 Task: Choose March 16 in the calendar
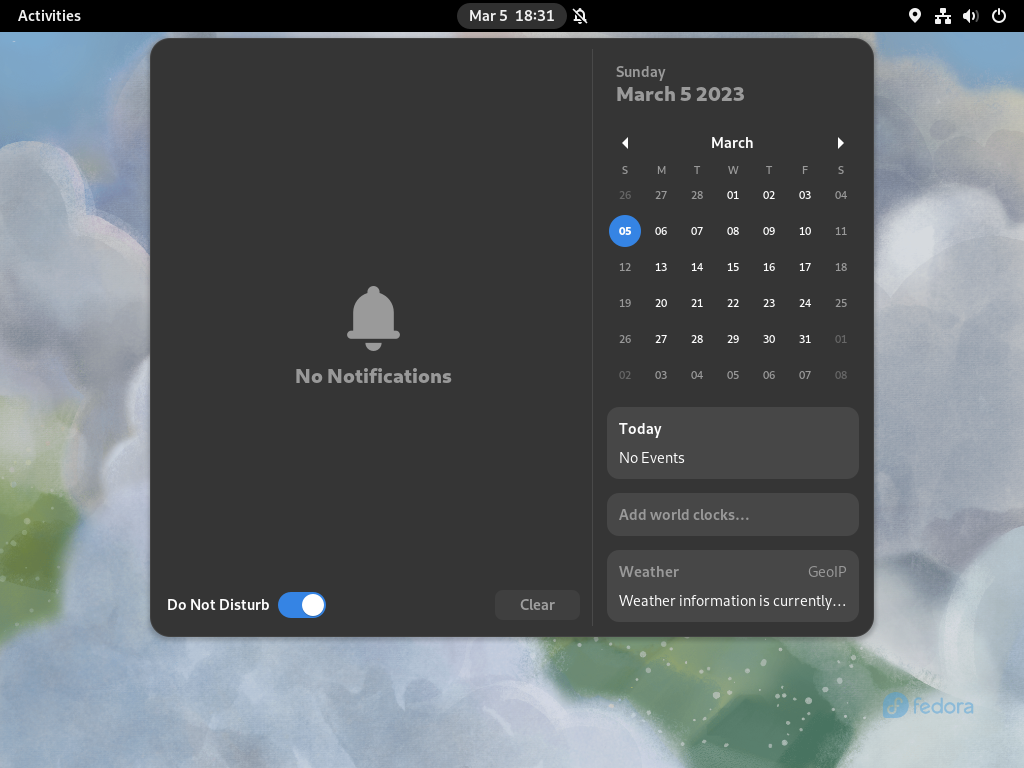769,267
